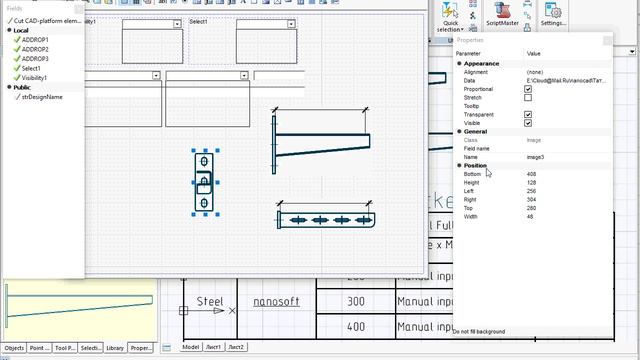
Task: Switch to the Selecti... panel tab
Action: pos(90,348)
